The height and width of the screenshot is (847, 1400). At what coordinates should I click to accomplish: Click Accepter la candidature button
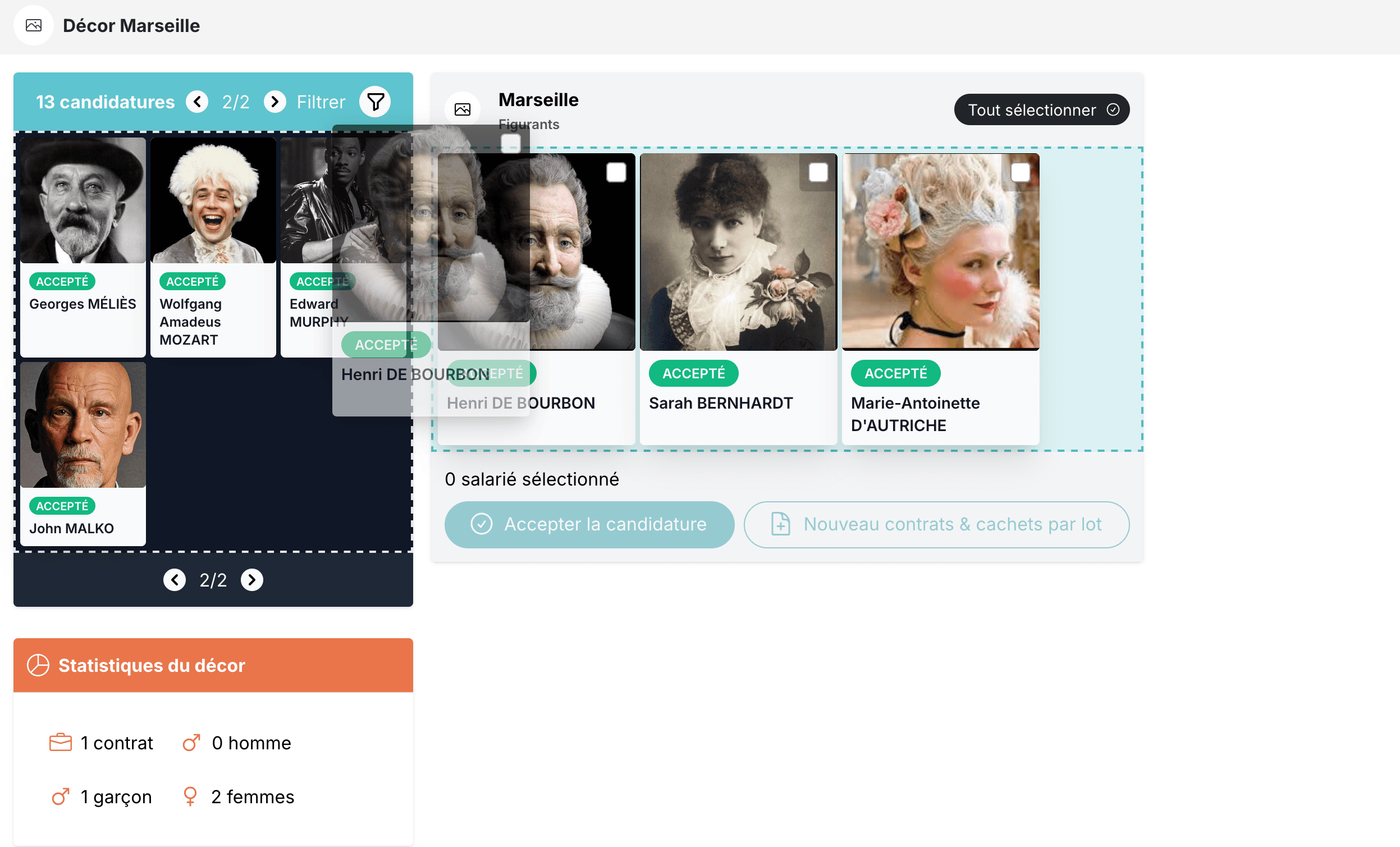click(x=589, y=524)
